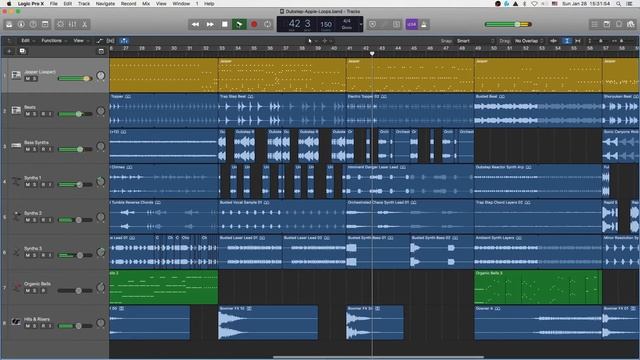
Task: Show Quick Help with the question mark
Action: tap(33, 24)
